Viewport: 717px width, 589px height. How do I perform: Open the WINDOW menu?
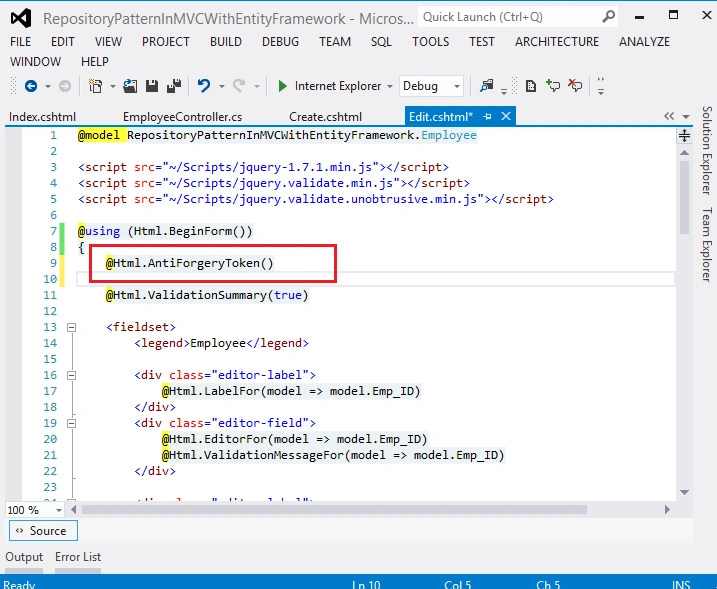click(x=36, y=62)
